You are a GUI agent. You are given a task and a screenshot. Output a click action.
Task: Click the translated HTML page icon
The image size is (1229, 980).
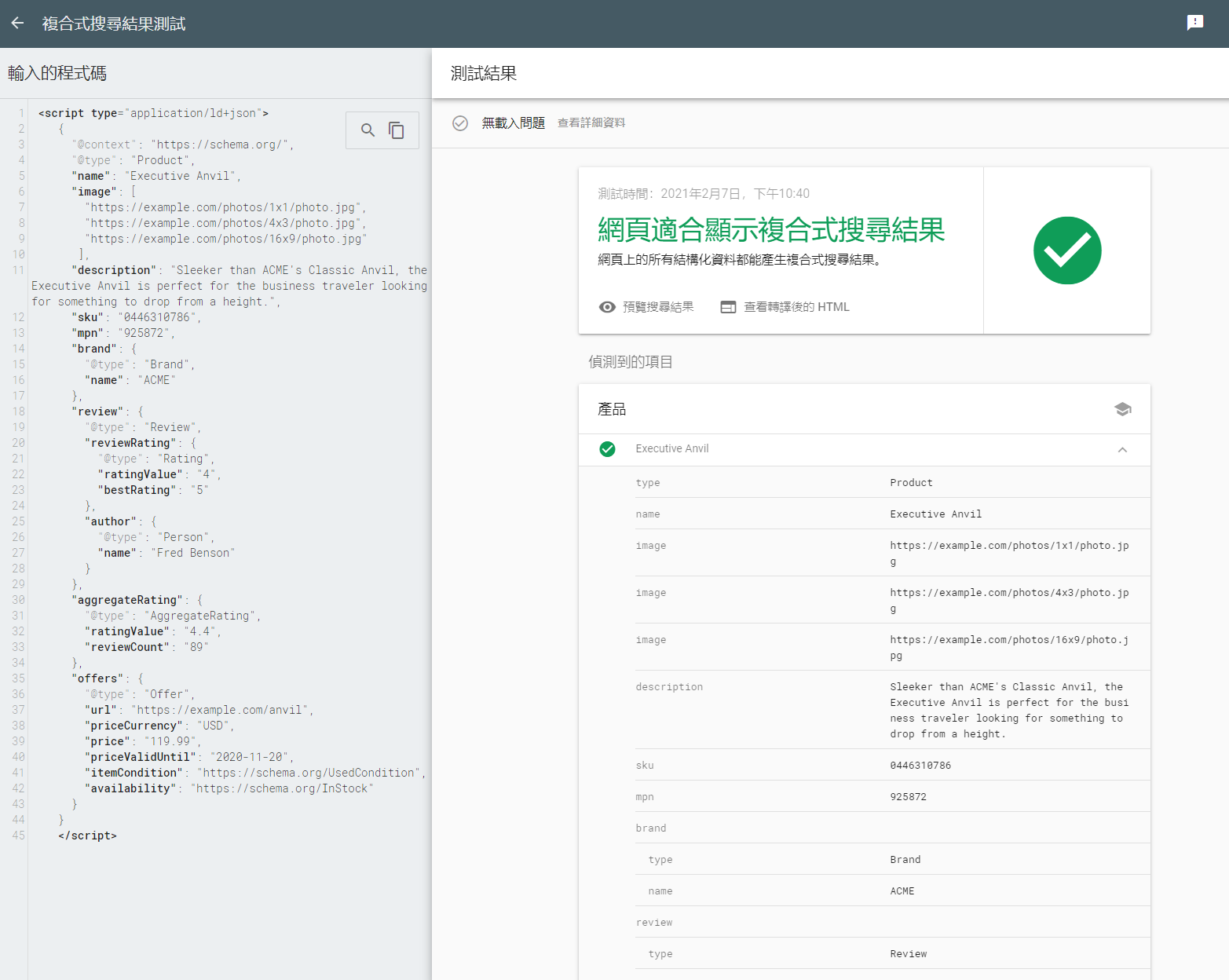(728, 307)
